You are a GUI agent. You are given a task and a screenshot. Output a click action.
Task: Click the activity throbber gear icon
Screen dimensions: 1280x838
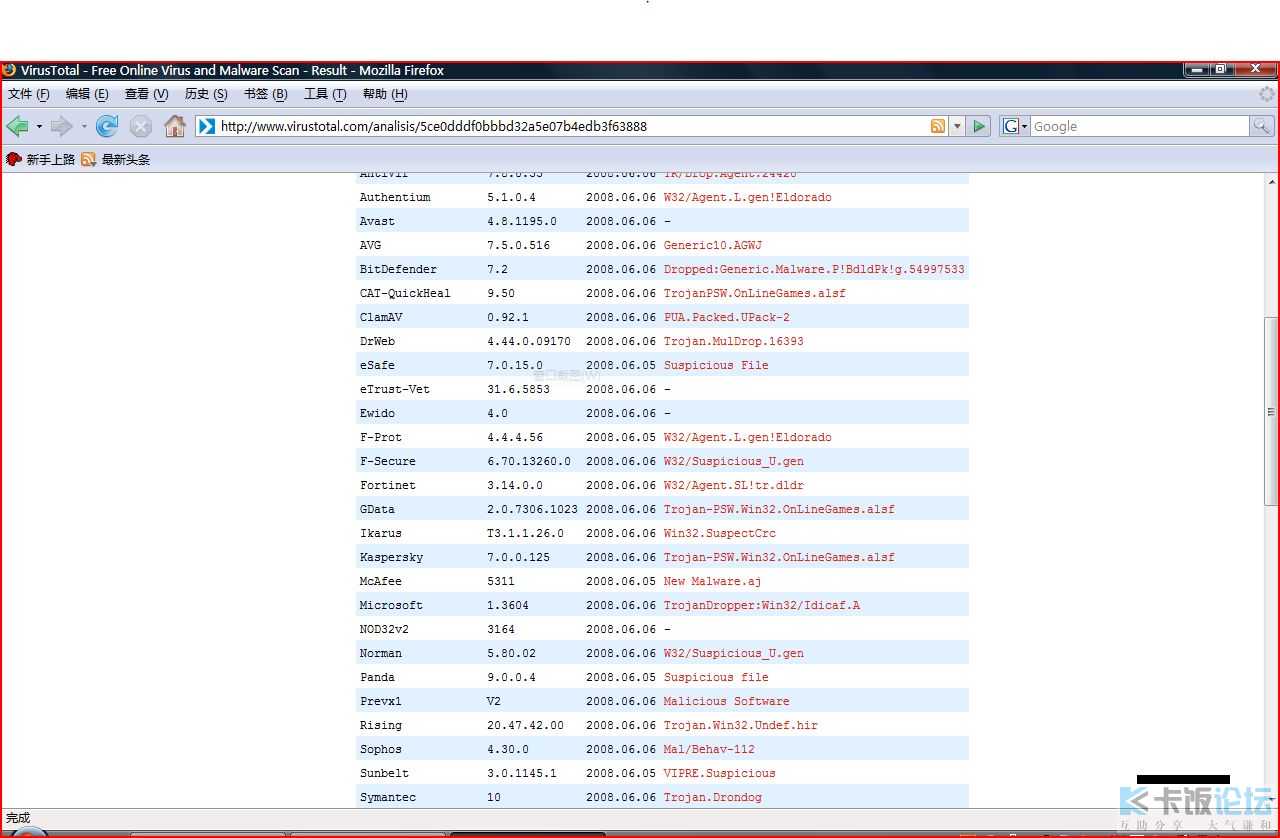(x=1267, y=94)
